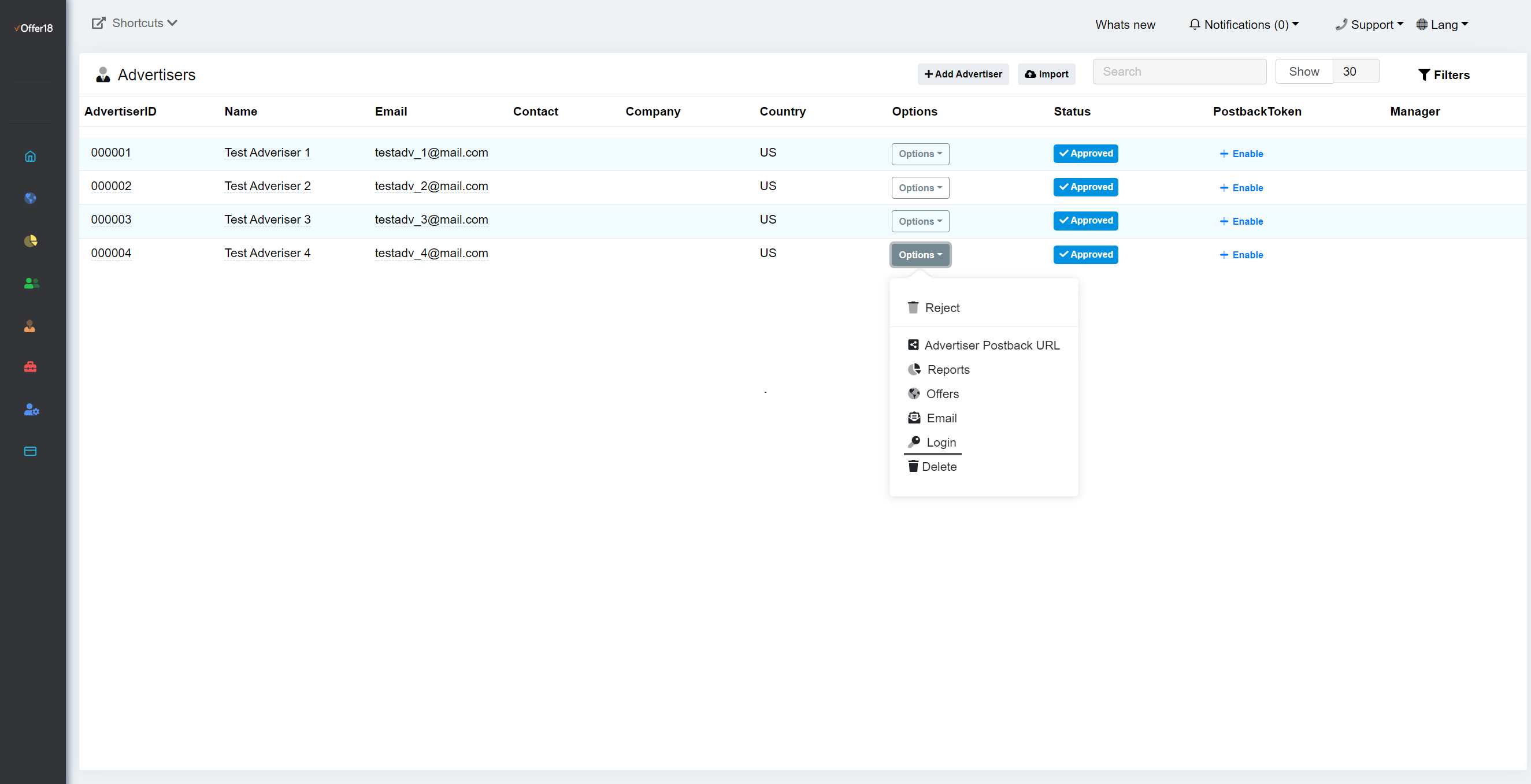This screenshot has width=1531, height=784.
Task: Open Options dropdown for Test Adveriser 2
Action: point(920,188)
